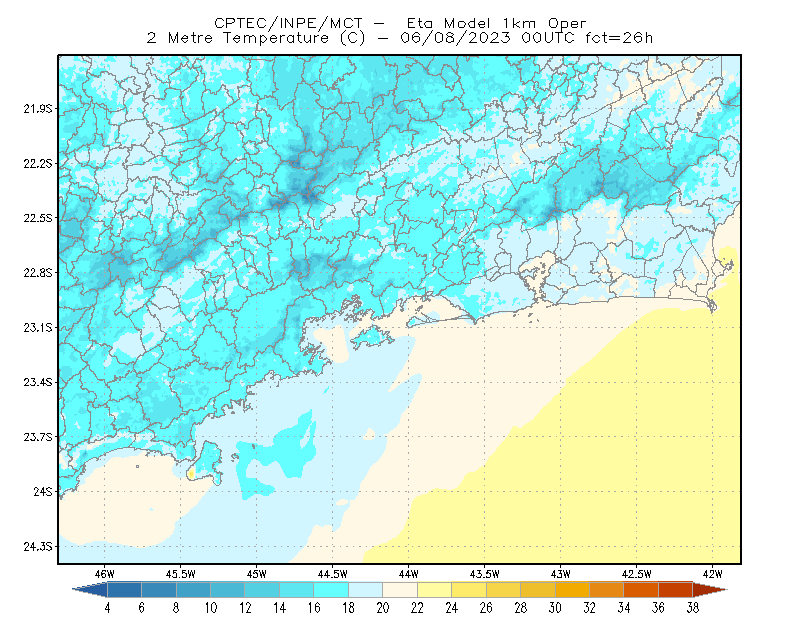The height and width of the screenshot is (618, 800).
Task: Click the legend value '26'
Action: click(x=486, y=608)
